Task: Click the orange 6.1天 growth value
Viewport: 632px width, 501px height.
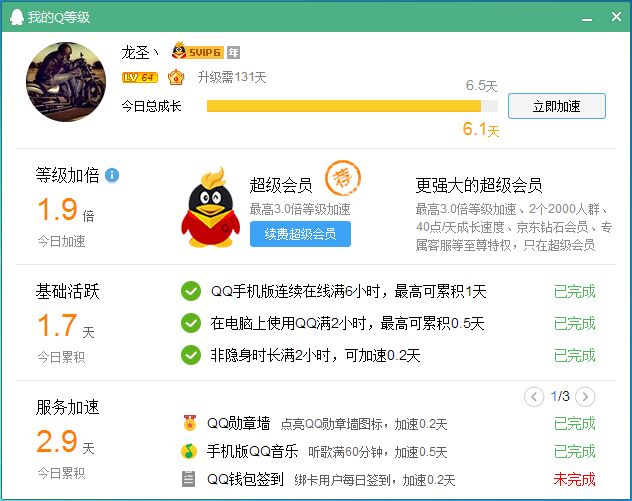Action: pyautogui.click(x=481, y=129)
